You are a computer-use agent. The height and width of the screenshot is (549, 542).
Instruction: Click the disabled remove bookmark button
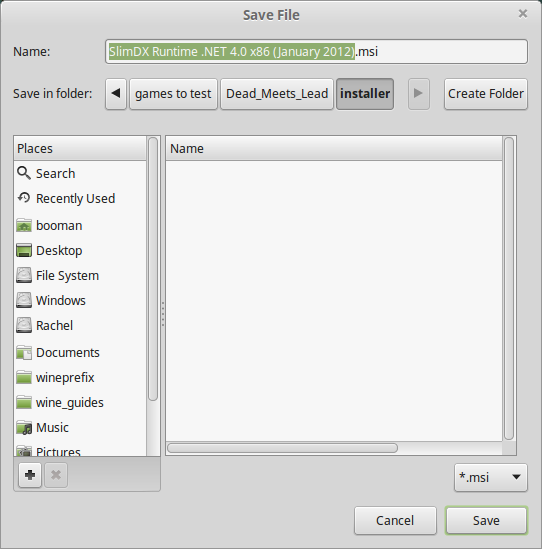(x=56, y=475)
